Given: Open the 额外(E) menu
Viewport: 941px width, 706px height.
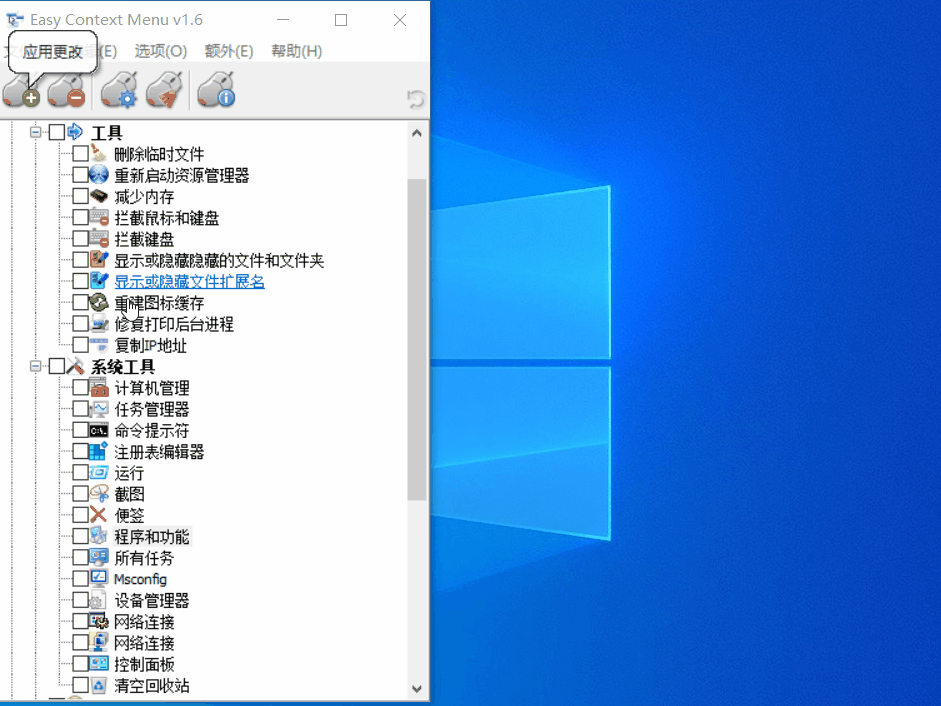Looking at the screenshot, I should 229,51.
